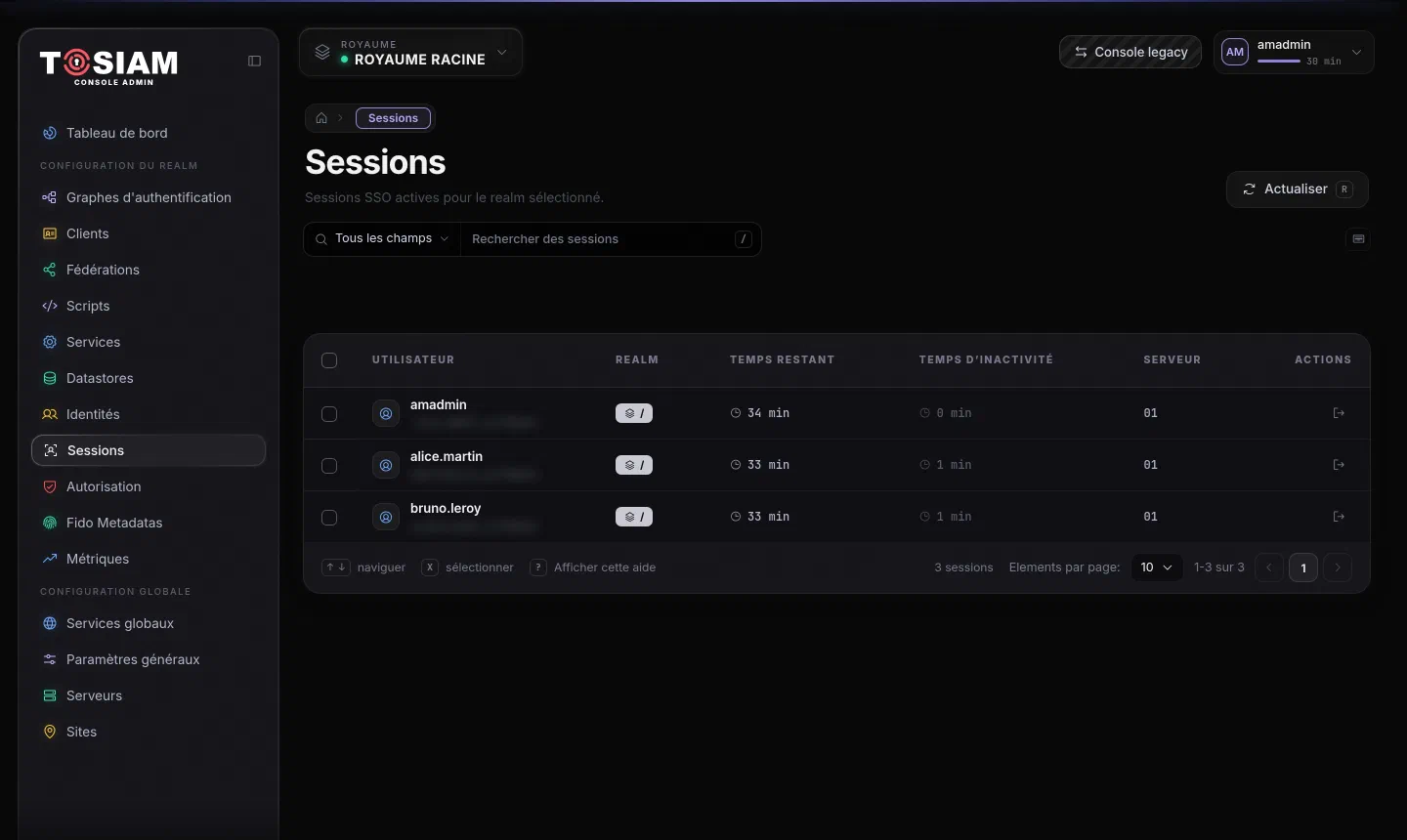Click the slash shortcut badge in search
Image resolution: width=1407 pixels, height=840 pixels.
(744, 238)
